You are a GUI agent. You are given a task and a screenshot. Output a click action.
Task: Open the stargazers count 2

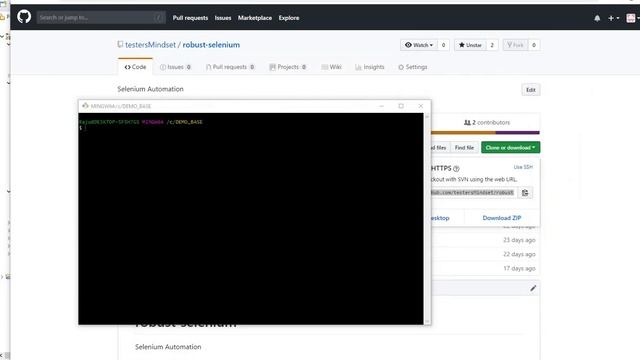pyautogui.click(x=492, y=45)
